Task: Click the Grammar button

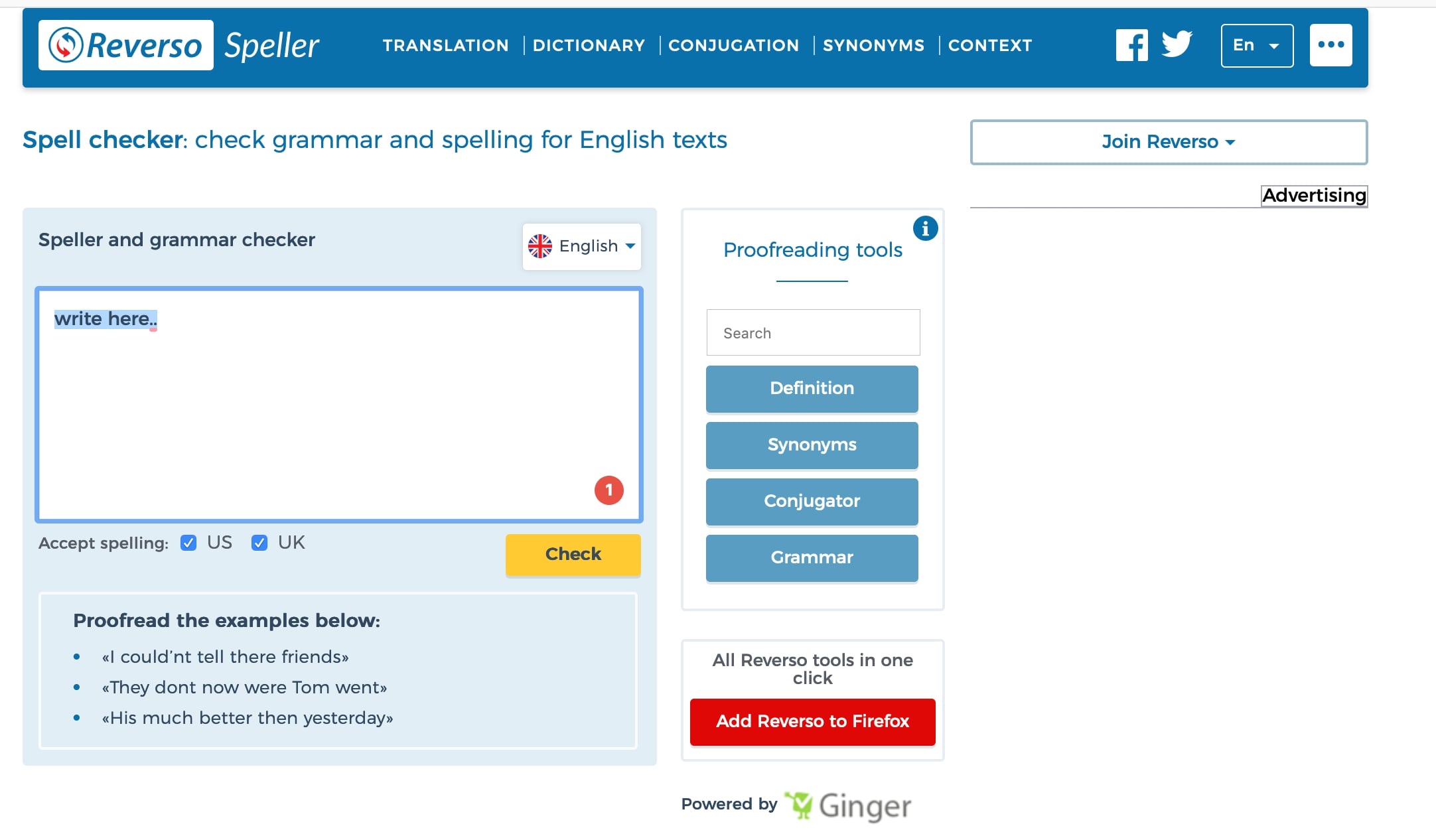Action: 812,558
